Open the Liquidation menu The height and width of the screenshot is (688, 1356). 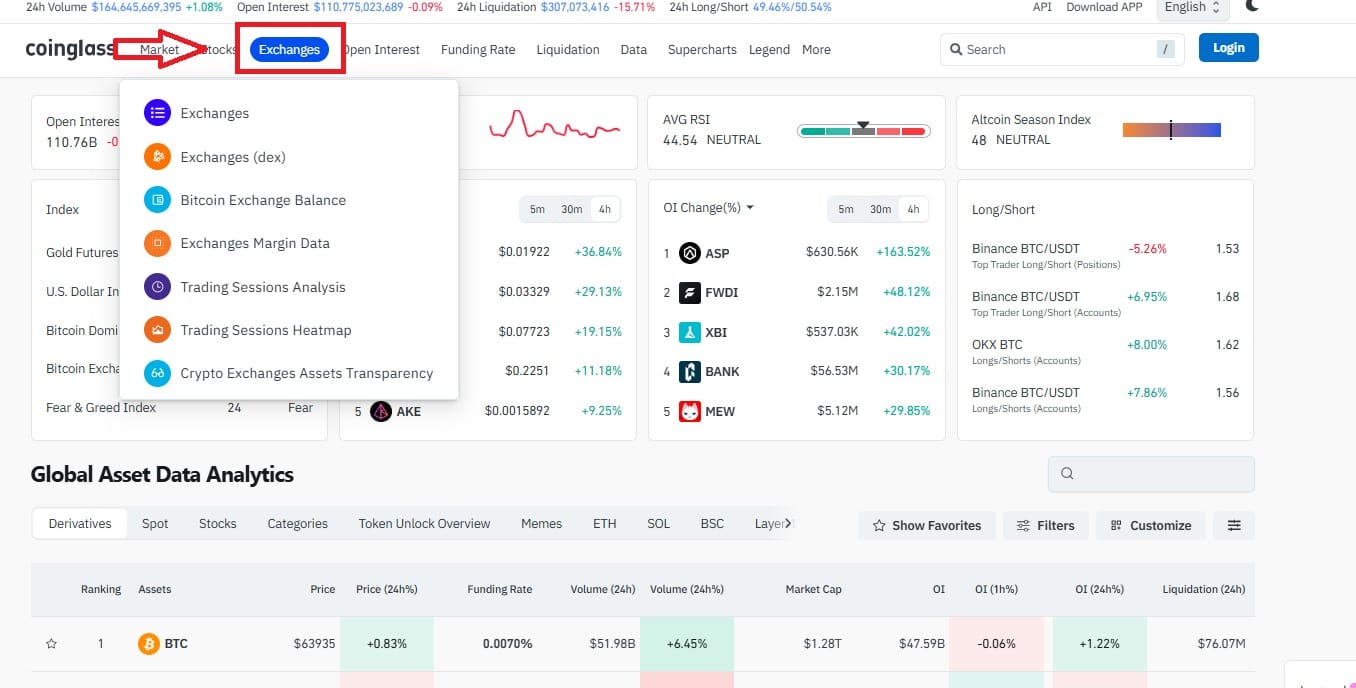(568, 49)
